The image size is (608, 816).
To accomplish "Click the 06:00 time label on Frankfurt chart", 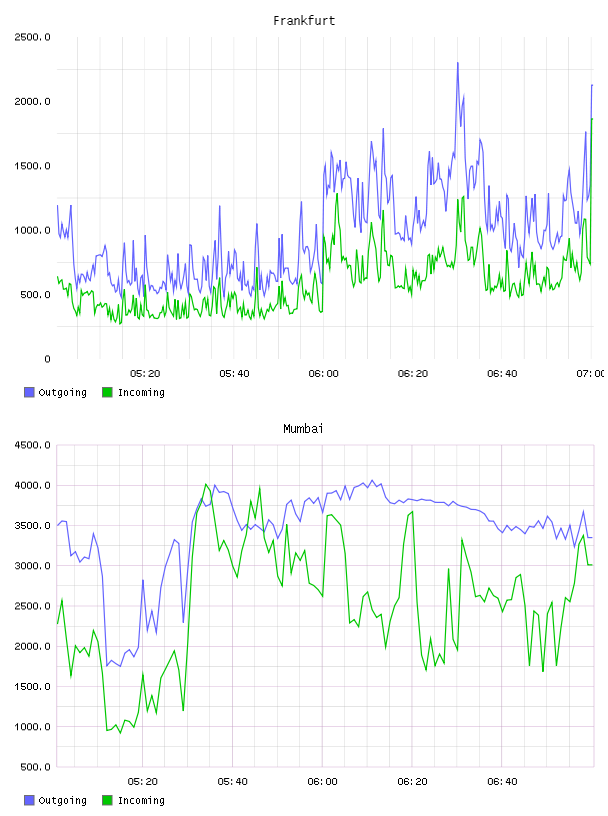I will coord(323,374).
